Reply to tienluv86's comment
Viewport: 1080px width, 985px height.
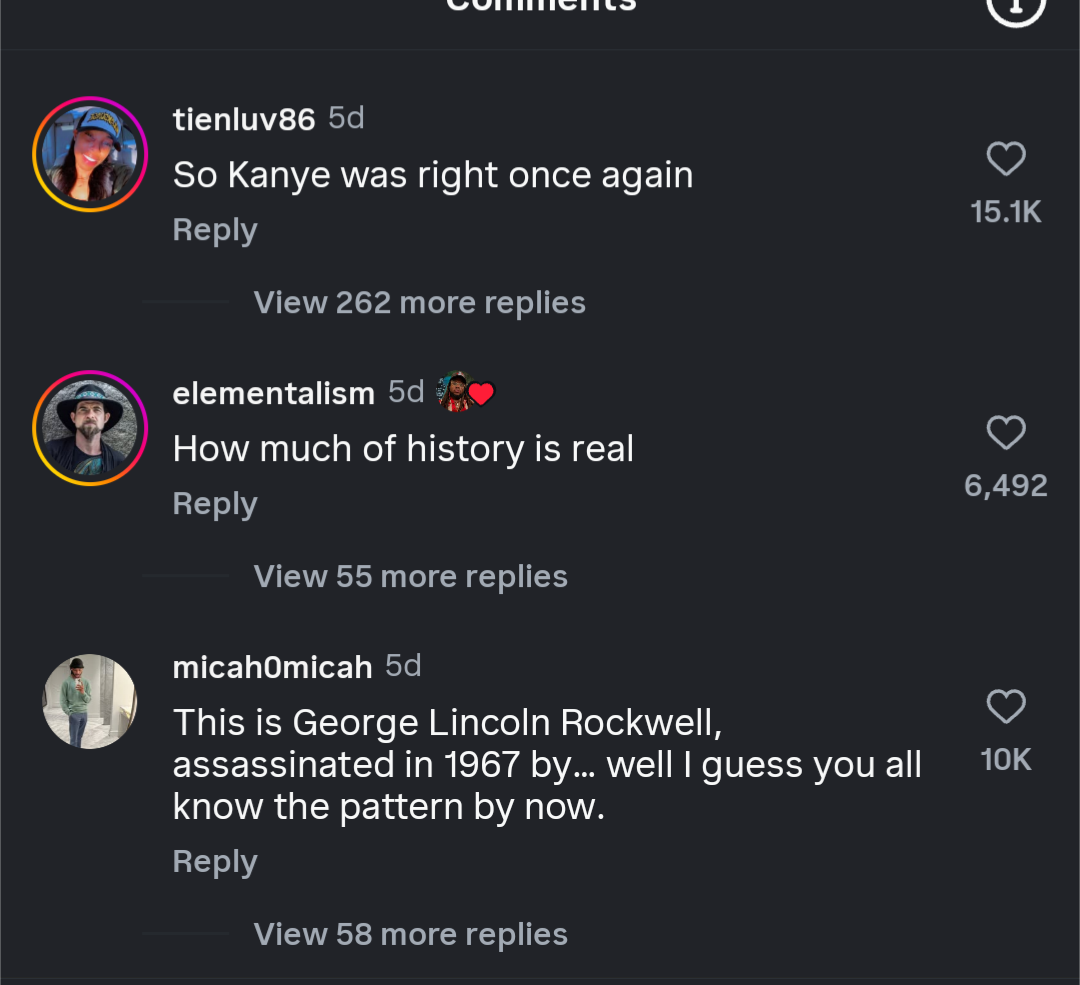coord(215,230)
